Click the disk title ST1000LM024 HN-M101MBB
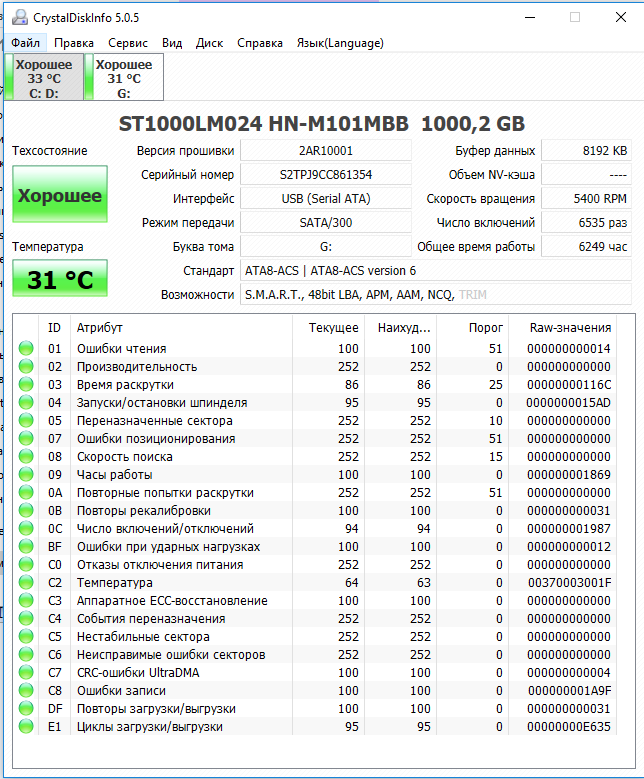The height and width of the screenshot is (779, 644). coord(263,124)
